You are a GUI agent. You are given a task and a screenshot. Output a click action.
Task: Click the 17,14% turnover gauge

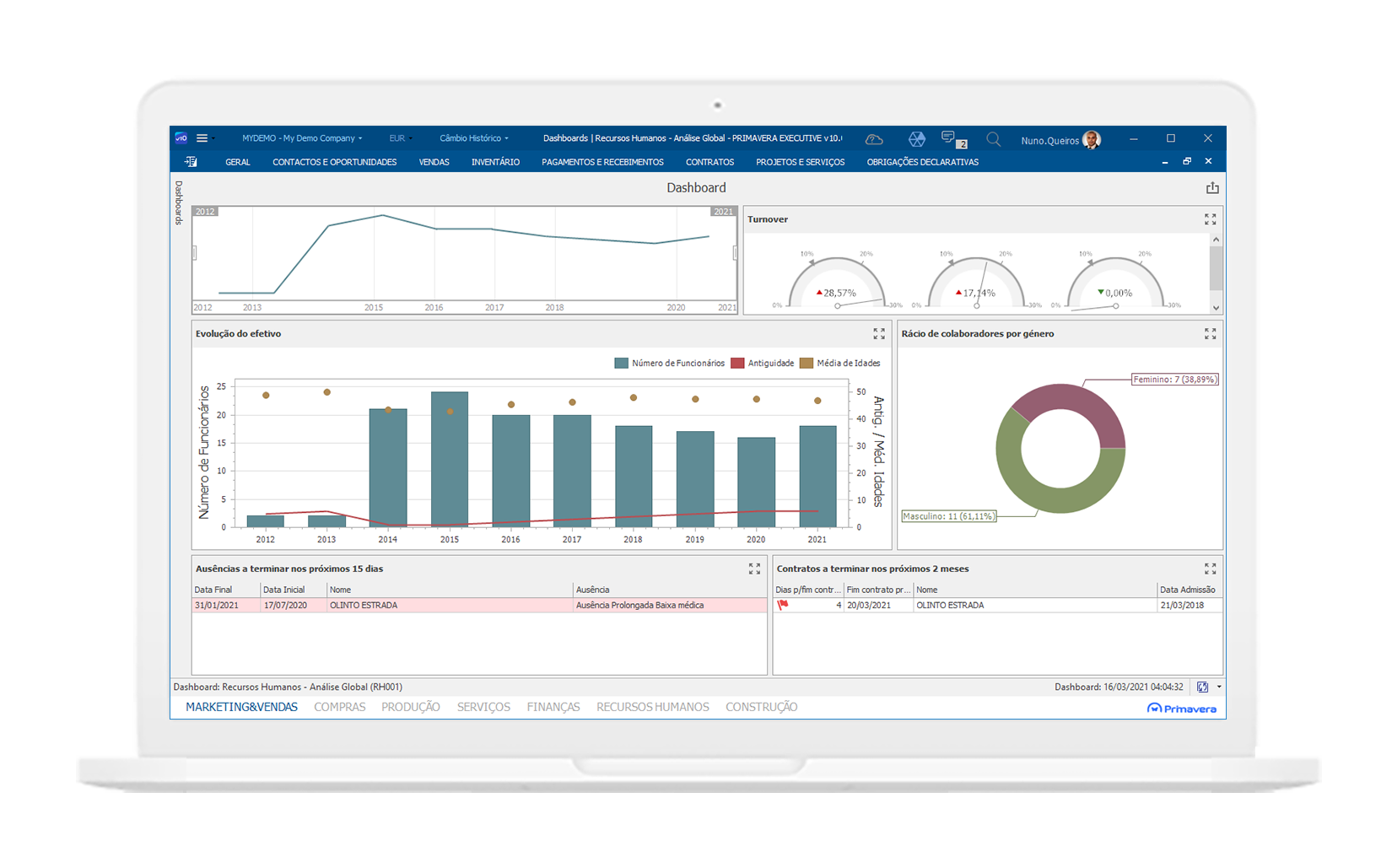click(976, 283)
